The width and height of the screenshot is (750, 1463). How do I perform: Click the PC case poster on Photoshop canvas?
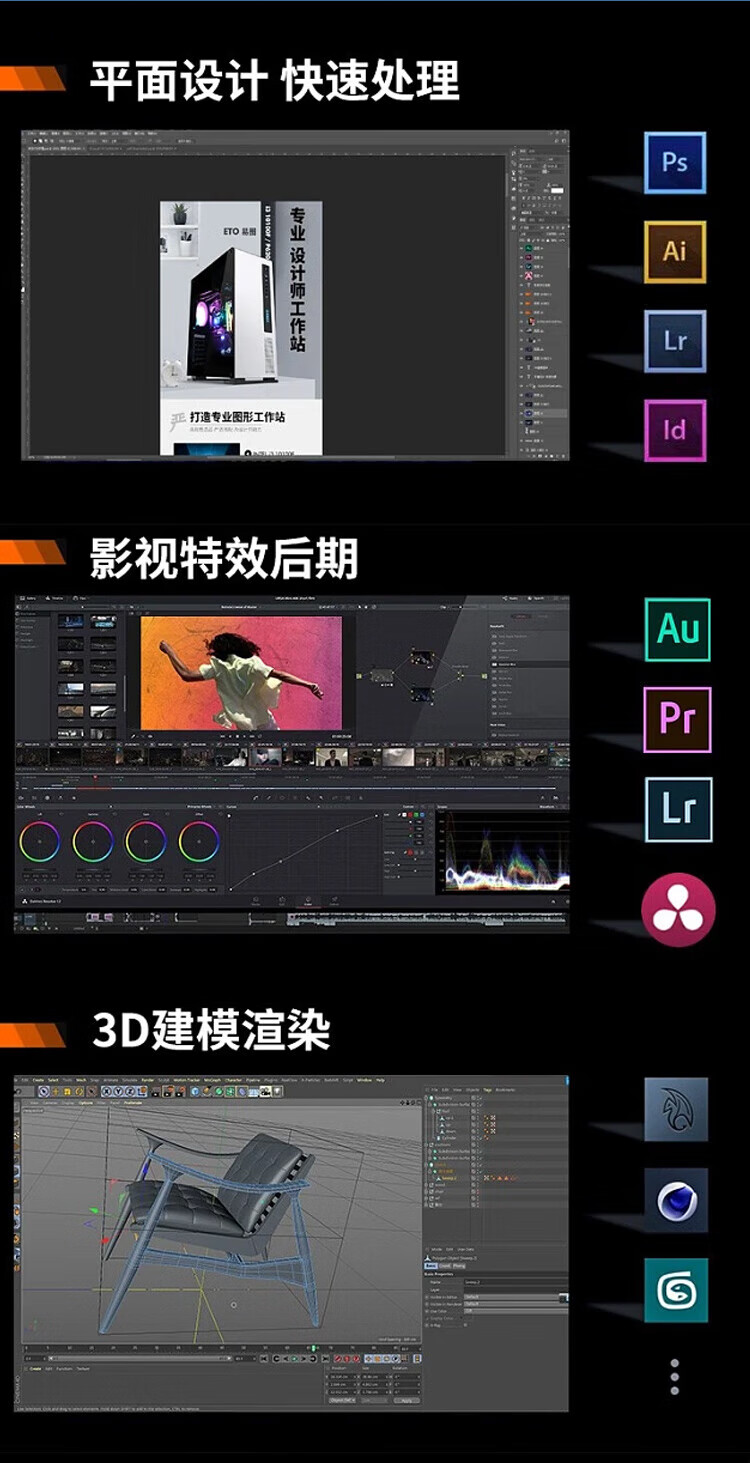click(240, 328)
